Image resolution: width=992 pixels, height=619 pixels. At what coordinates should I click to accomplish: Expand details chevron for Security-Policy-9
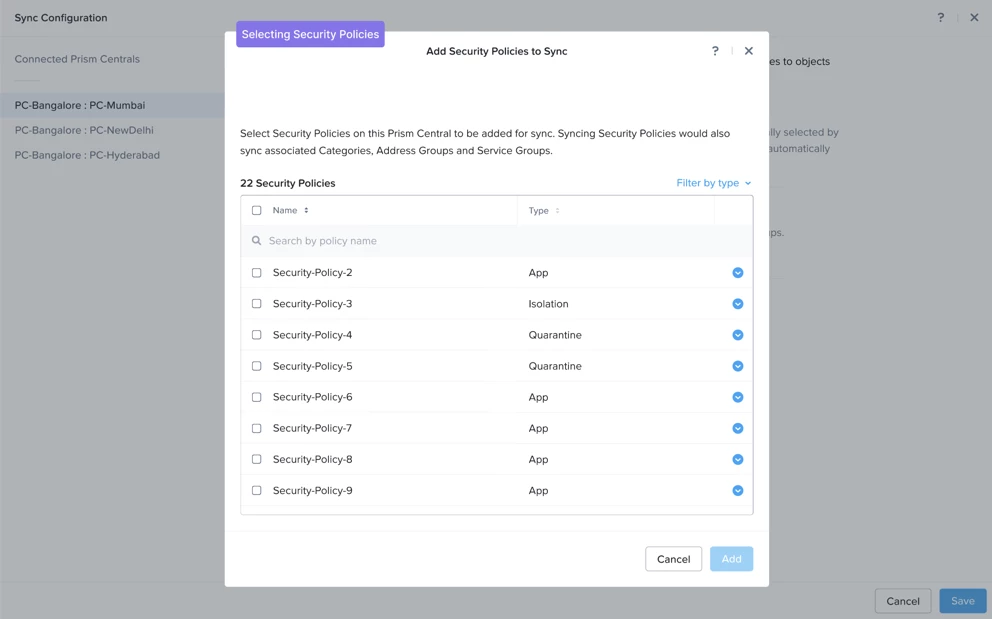738,491
